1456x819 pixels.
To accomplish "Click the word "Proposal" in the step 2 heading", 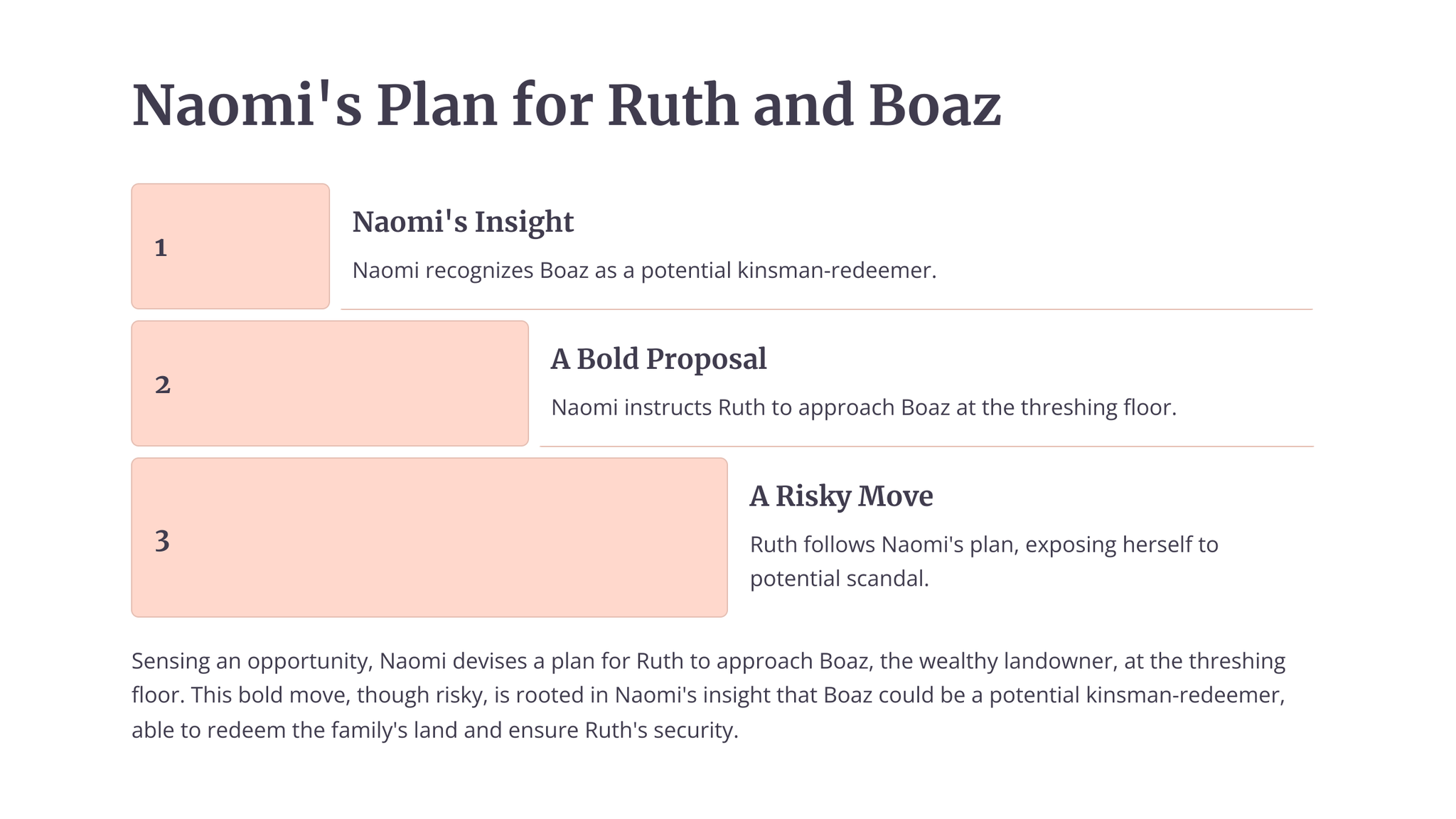I will point(707,359).
